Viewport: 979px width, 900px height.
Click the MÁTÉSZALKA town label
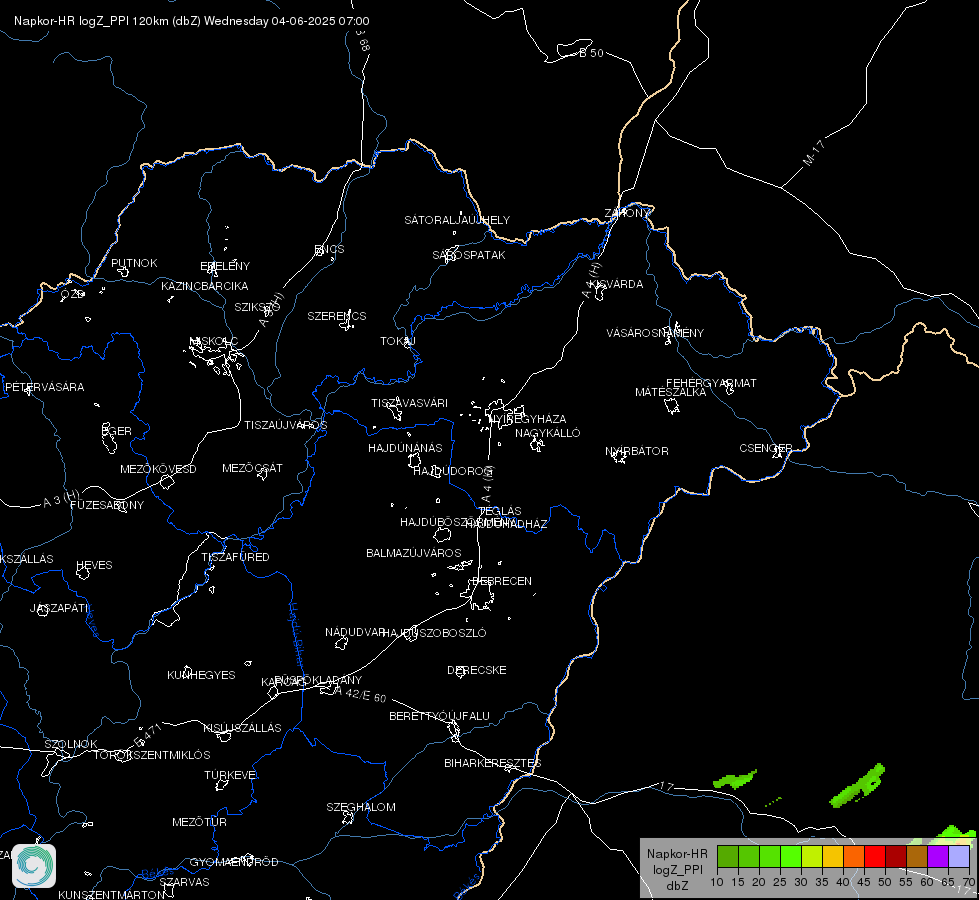tap(671, 392)
